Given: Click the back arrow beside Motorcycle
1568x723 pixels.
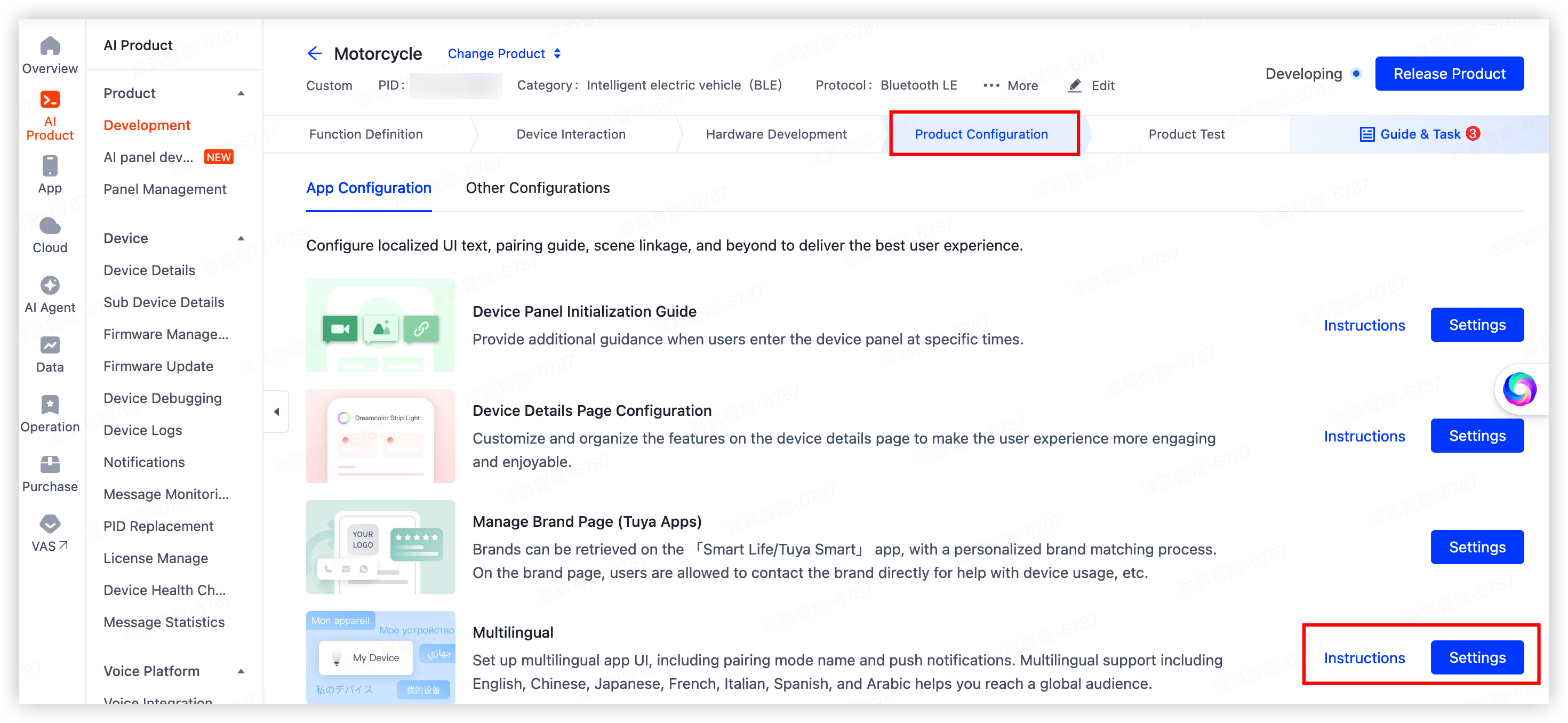Looking at the screenshot, I should click(x=314, y=53).
